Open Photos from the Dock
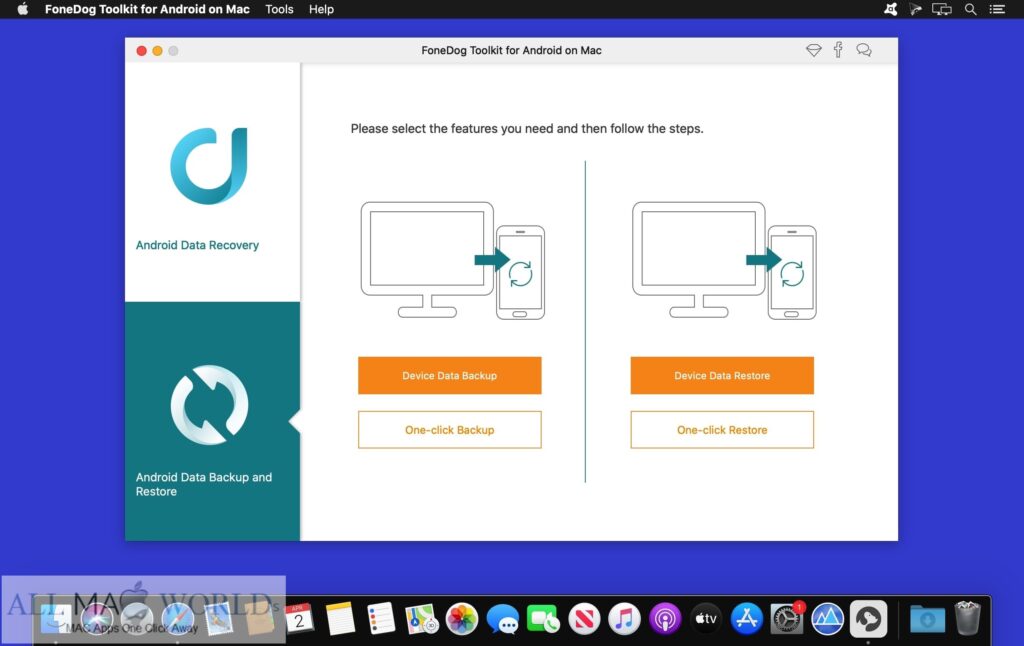The height and width of the screenshot is (646, 1024). pos(462,618)
